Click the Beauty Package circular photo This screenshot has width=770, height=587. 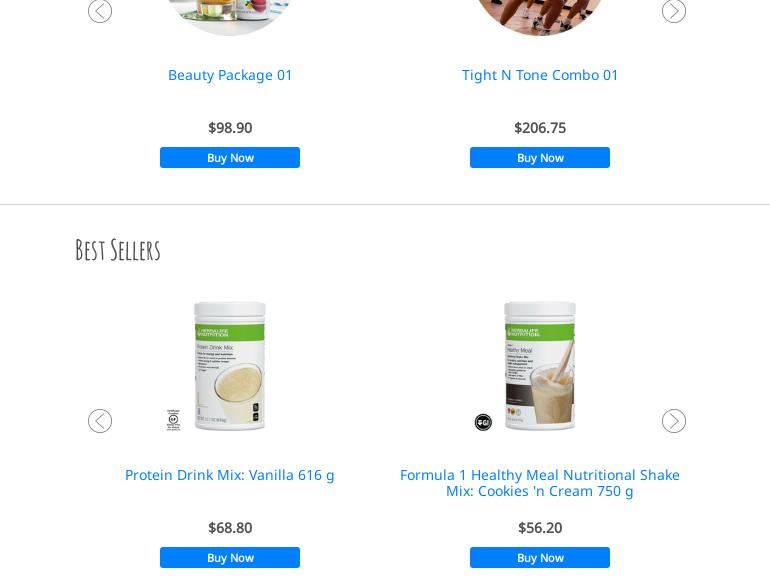pos(230,15)
